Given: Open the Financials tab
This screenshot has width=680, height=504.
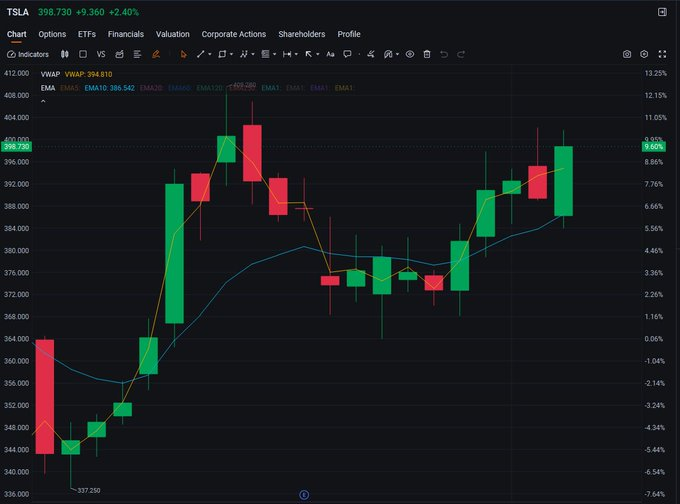Looking at the screenshot, I should 126,34.
